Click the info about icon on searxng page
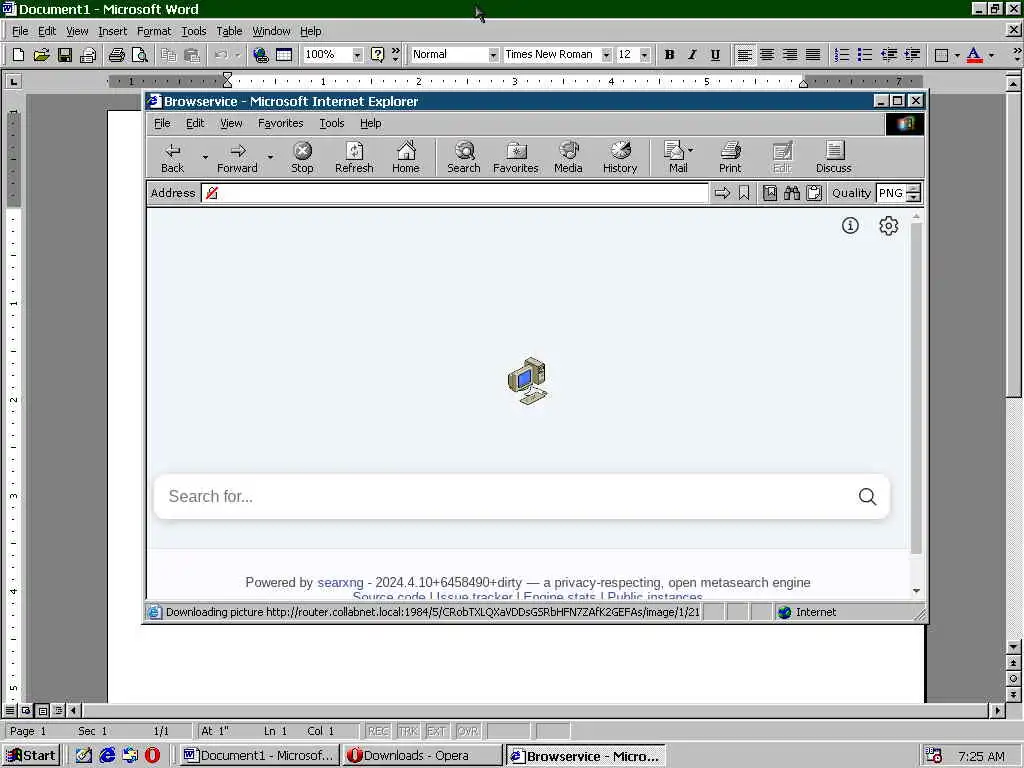This screenshot has height=768, width=1024. pos(850,225)
